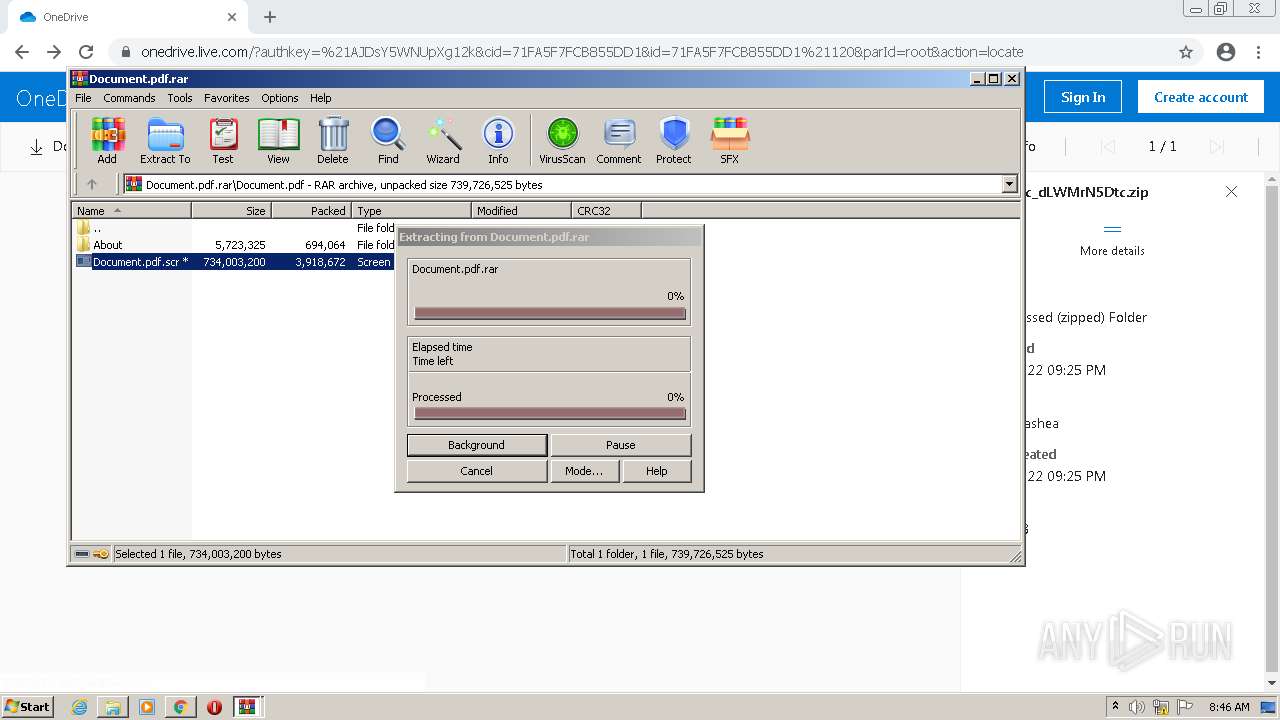Click the Mode... button
Viewport: 1280px width, 720px height.
(x=584, y=471)
